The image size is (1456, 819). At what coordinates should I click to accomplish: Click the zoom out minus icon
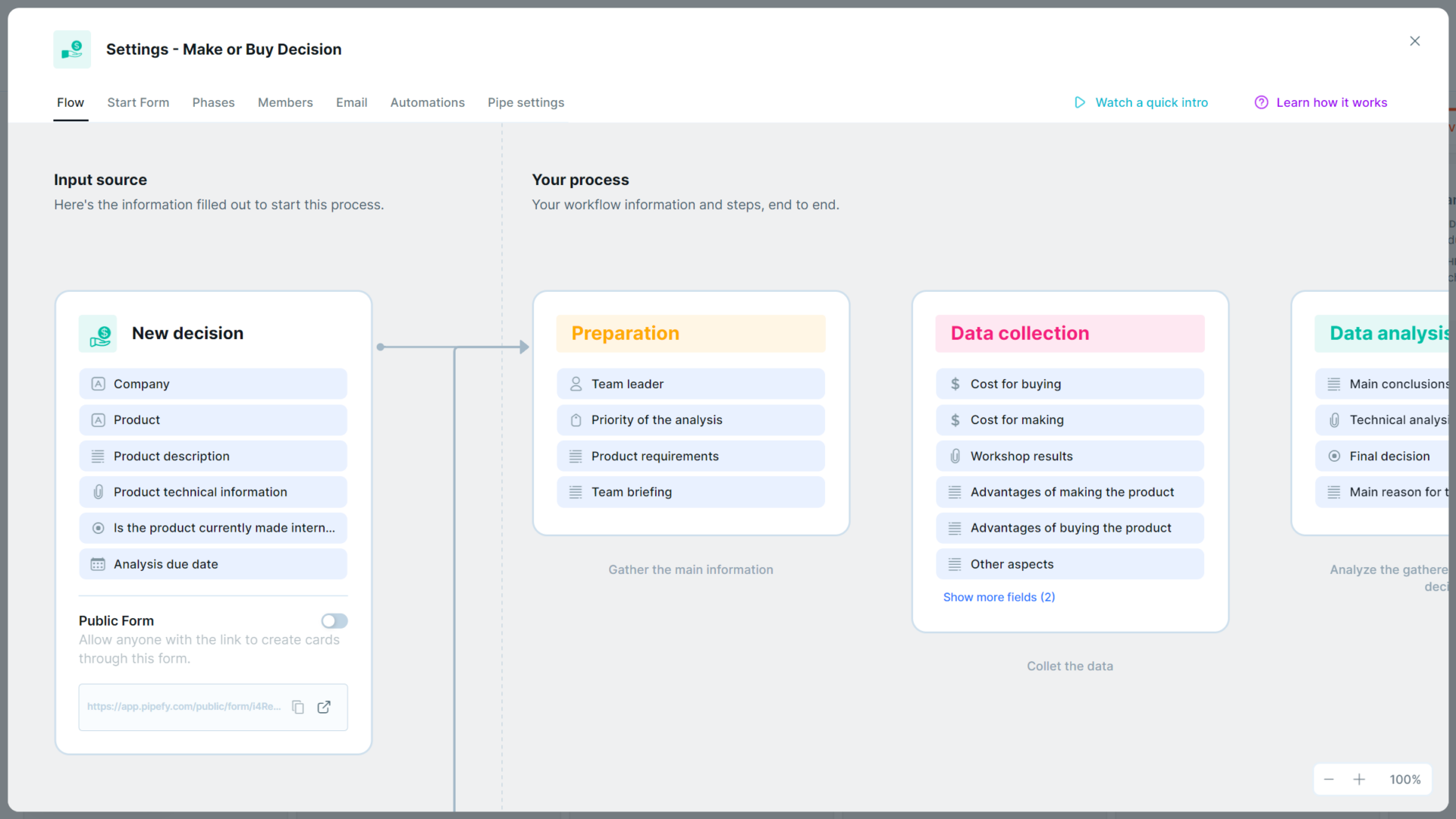point(1329,779)
